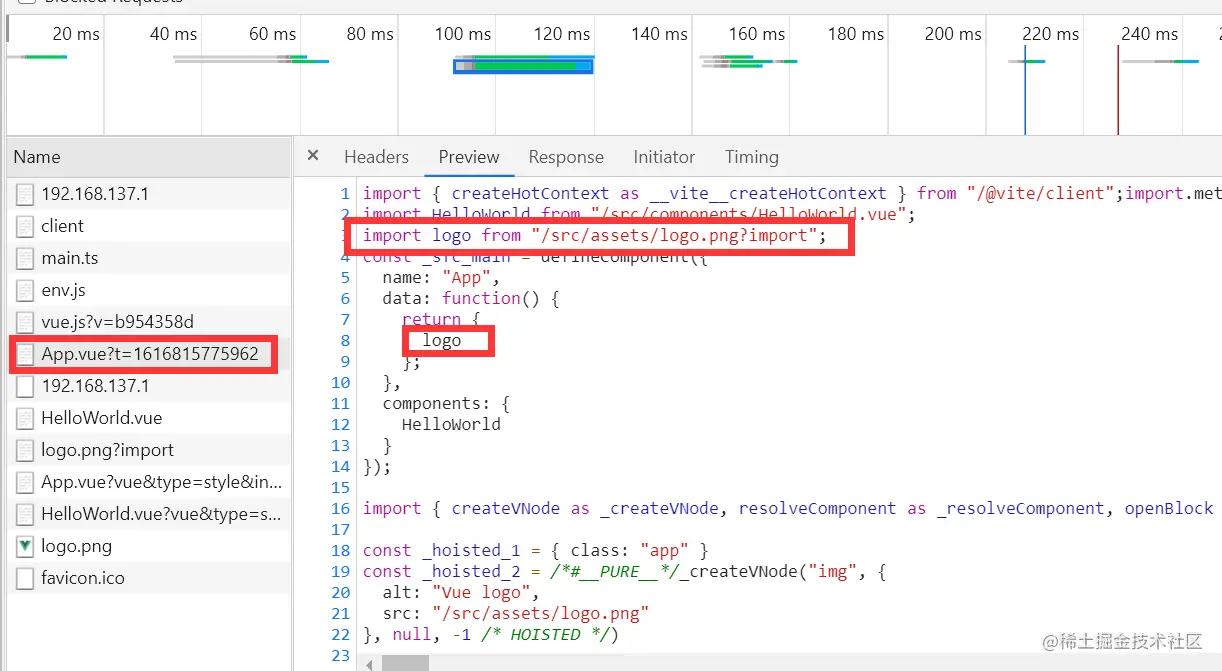
Task: Click the main.ts document icon
Action: (24, 258)
